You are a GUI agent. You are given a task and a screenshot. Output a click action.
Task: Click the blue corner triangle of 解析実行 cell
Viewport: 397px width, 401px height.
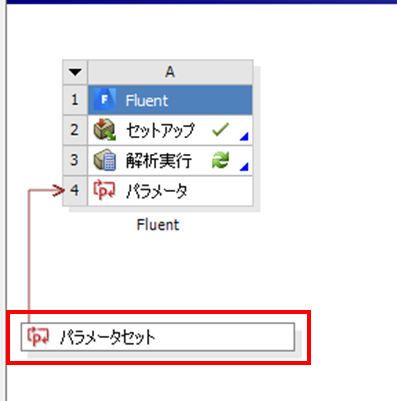245,166
